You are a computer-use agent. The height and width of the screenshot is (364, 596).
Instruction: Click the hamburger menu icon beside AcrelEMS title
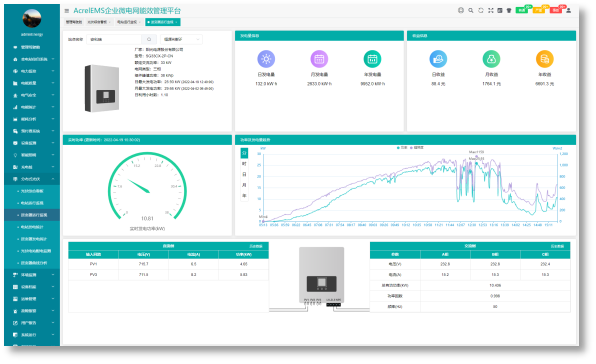(x=67, y=11)
